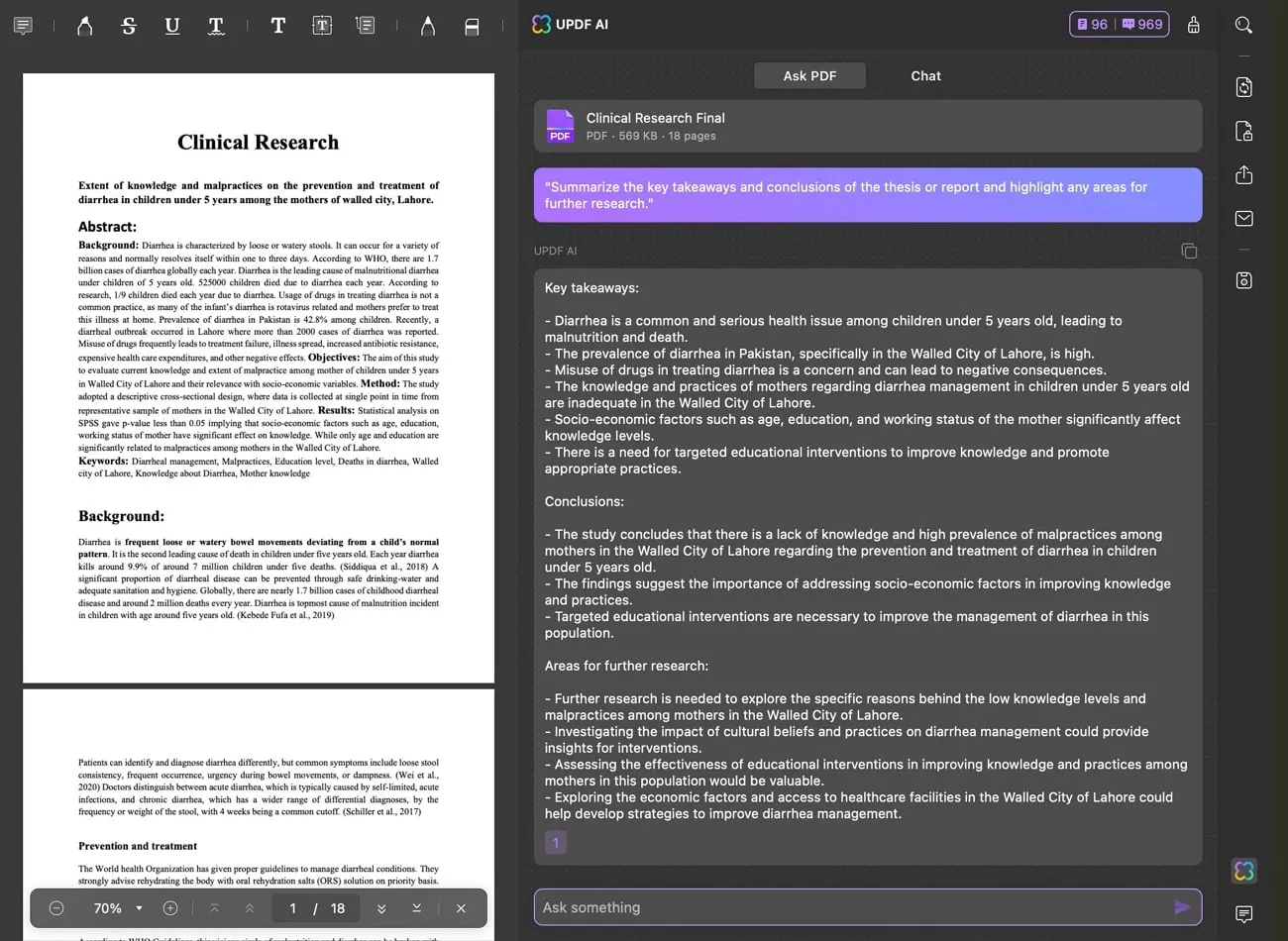Click the Clinical Research document title
Viewport: 1288px width, 941px height.
click(258, 142)
